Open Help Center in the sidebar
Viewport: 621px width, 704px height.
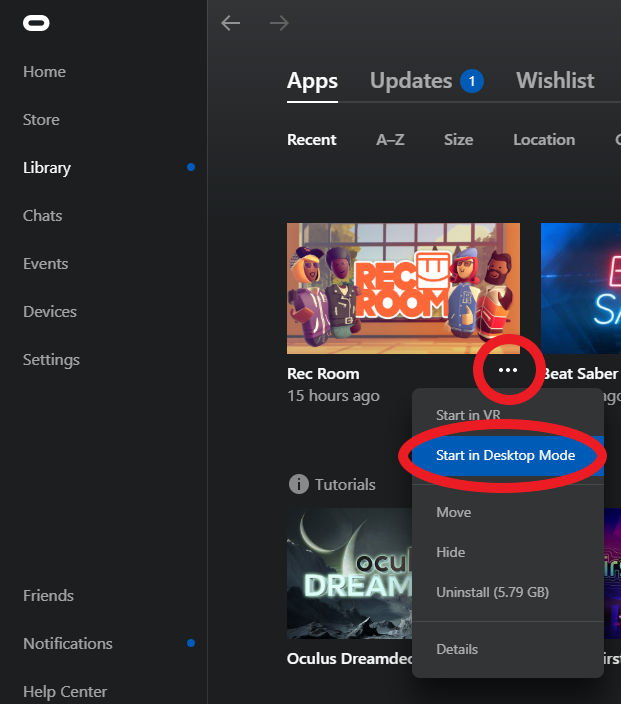coord(65,692)
